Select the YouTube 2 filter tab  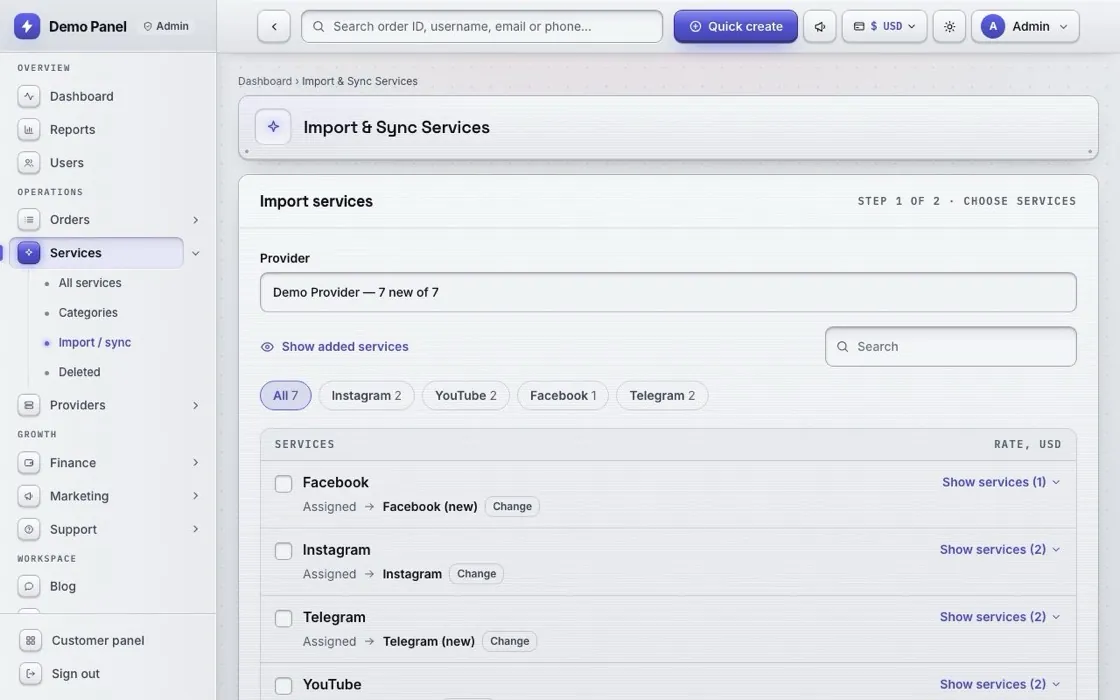[466, 396]
